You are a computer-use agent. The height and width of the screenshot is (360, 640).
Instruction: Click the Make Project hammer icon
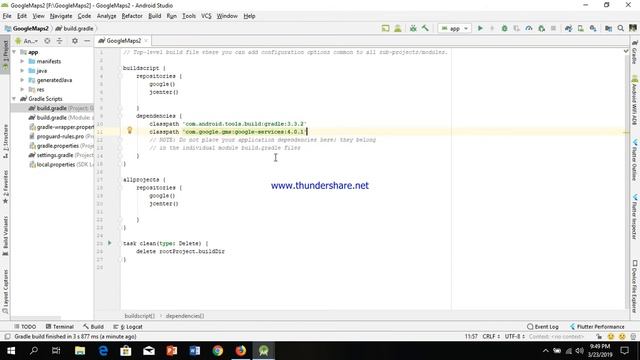[x=425, y=28]
